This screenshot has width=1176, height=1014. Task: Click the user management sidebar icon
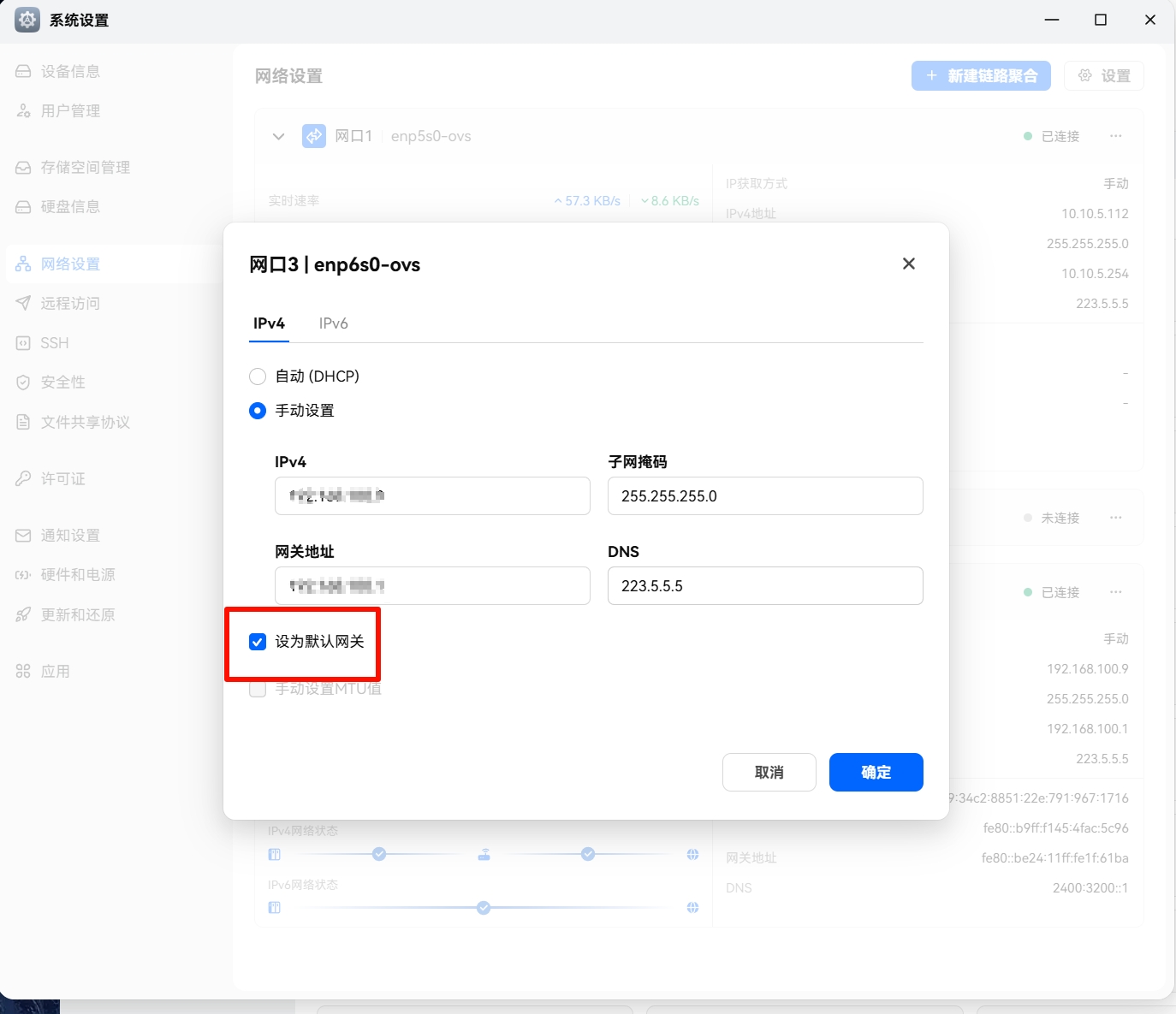click(23, 111)
